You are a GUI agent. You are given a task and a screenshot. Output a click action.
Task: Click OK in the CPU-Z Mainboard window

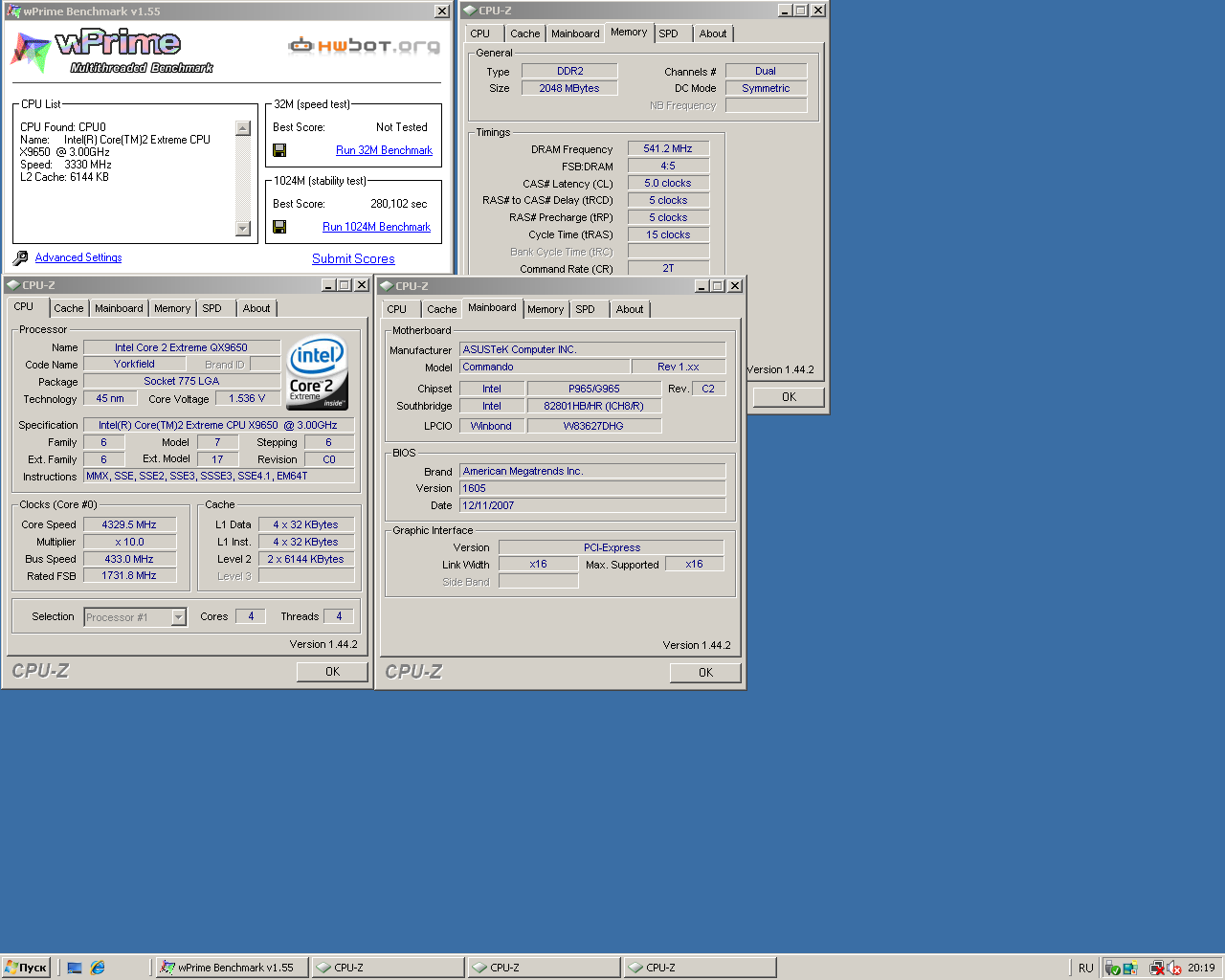point(705,673)
